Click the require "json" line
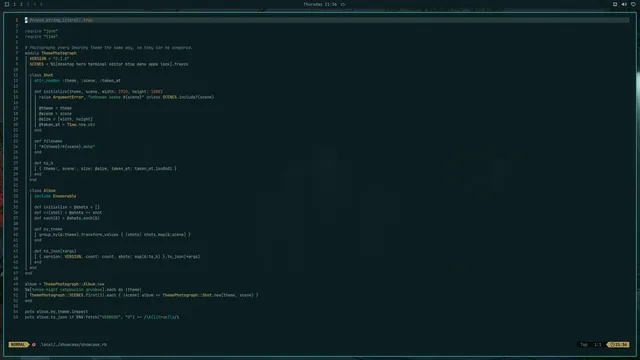The width and height of the screenshot is (640, 360). (x=41, y=31)
